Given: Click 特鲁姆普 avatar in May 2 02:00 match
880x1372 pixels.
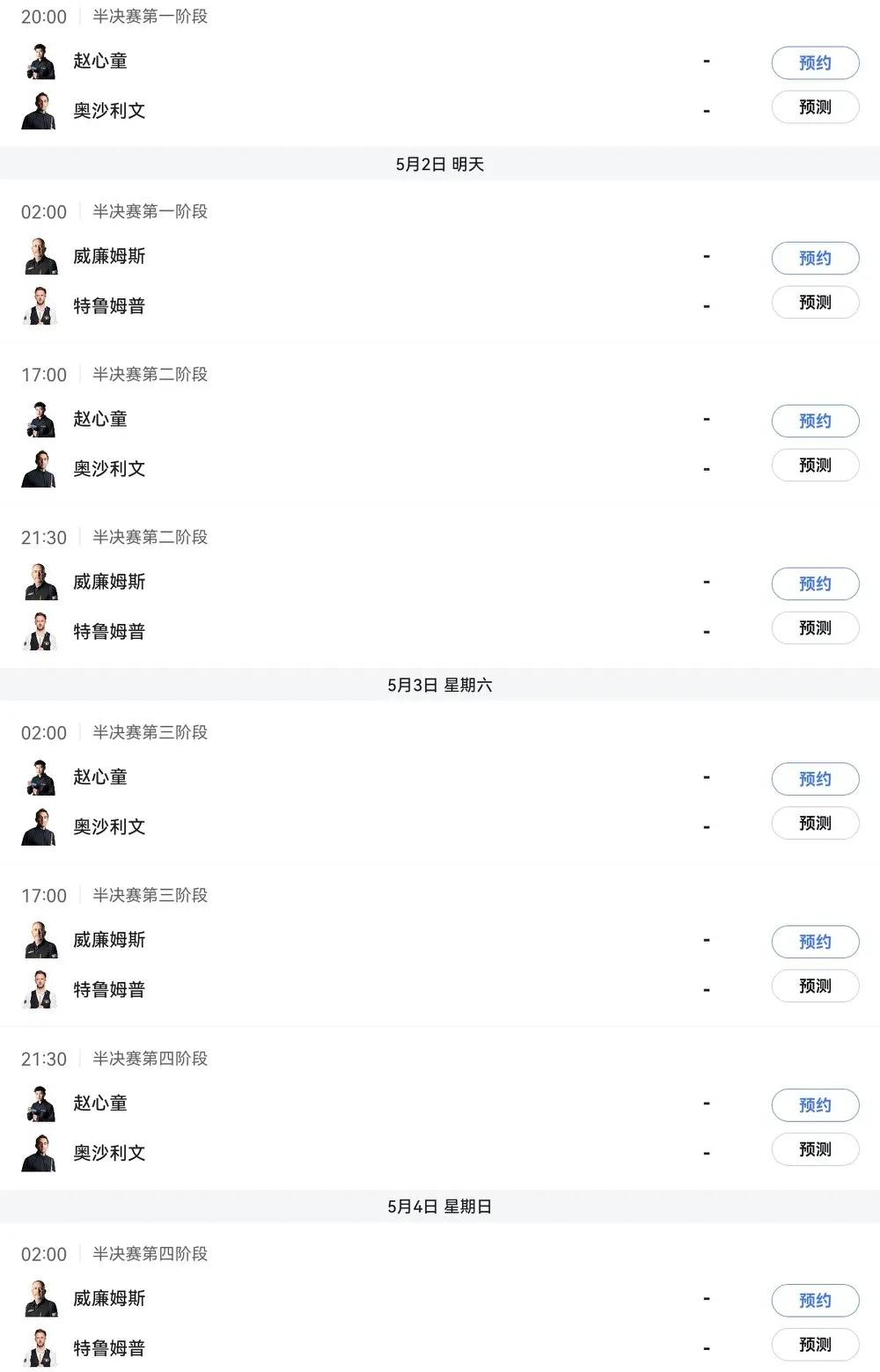Looking at the screenshot, I should pyautogui.click(x=40, y=306).
